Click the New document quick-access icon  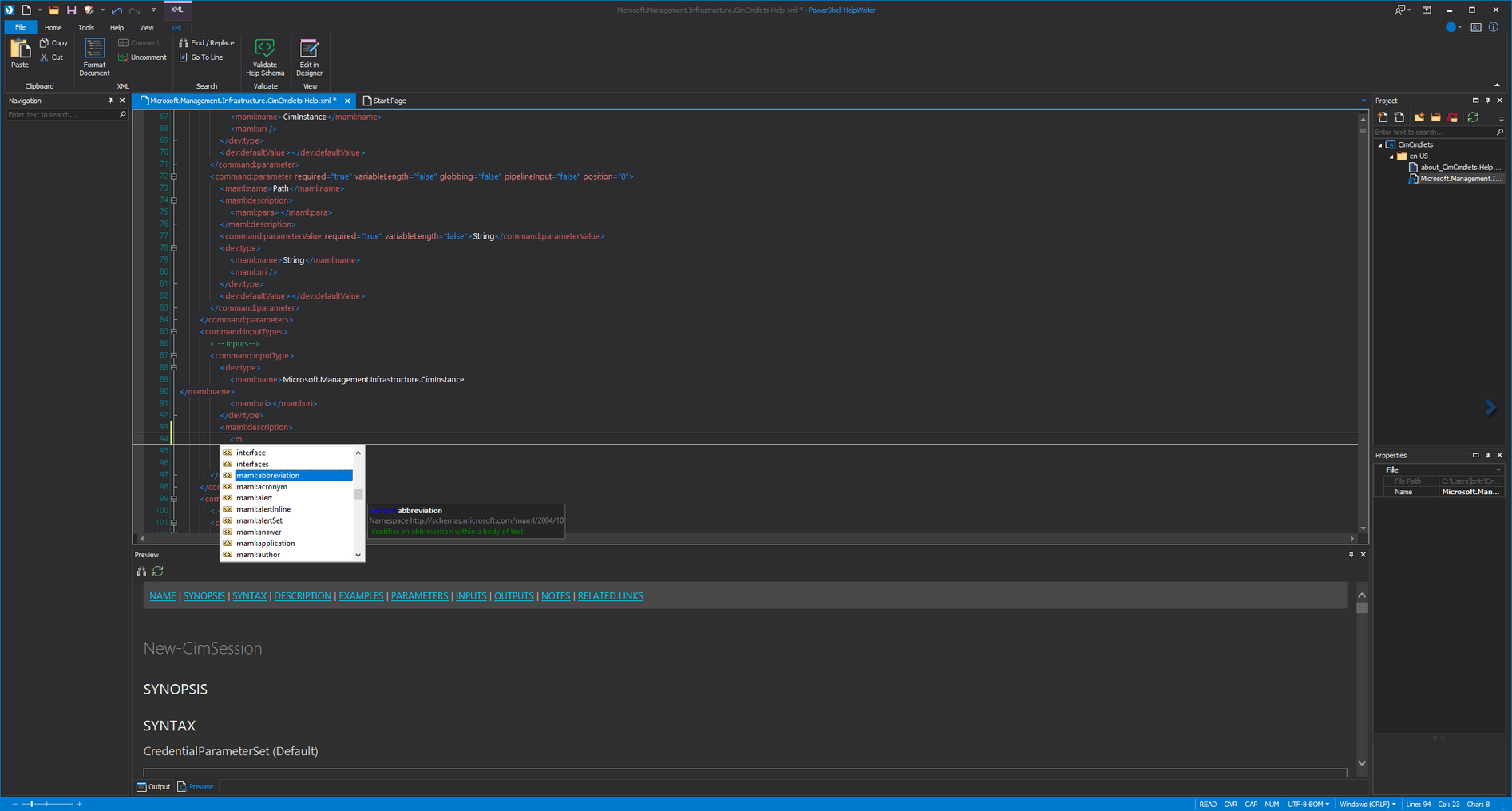point(26,10)
